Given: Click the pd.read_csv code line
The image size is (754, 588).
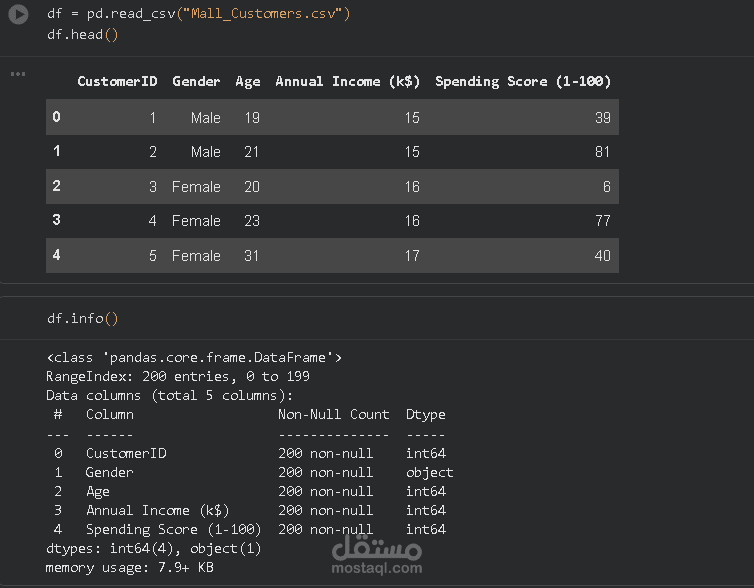Looking at the screenshot, I should click(199, 13).
